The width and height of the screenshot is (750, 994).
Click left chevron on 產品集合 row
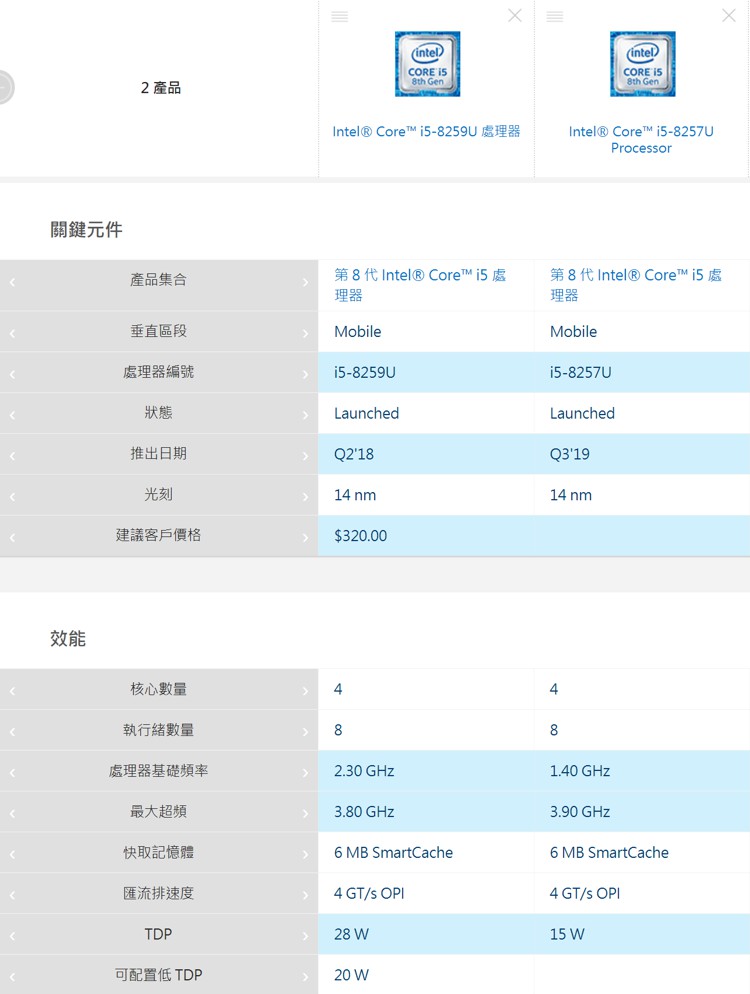tap(12, 282)
